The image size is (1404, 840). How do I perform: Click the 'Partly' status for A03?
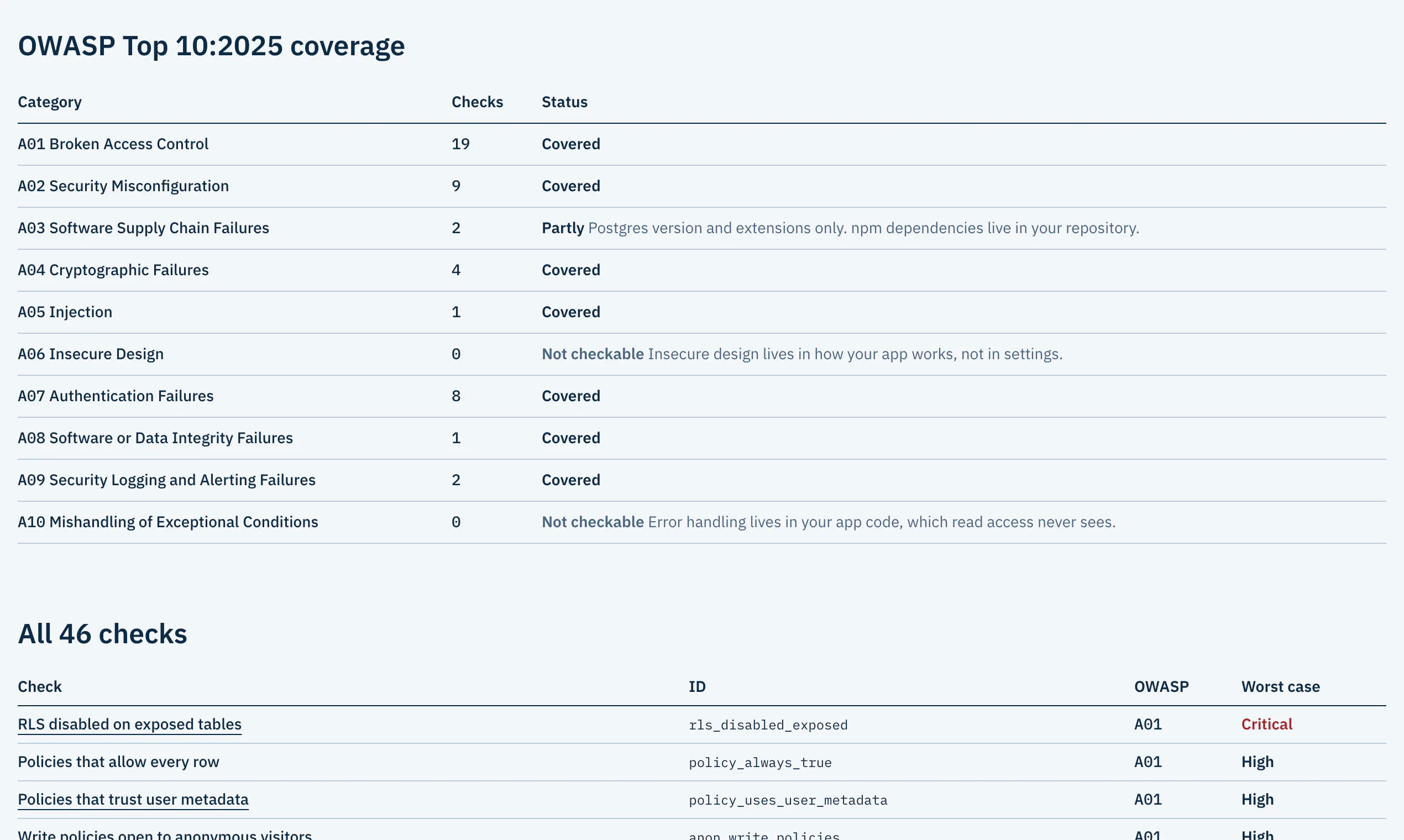[563, 228]
